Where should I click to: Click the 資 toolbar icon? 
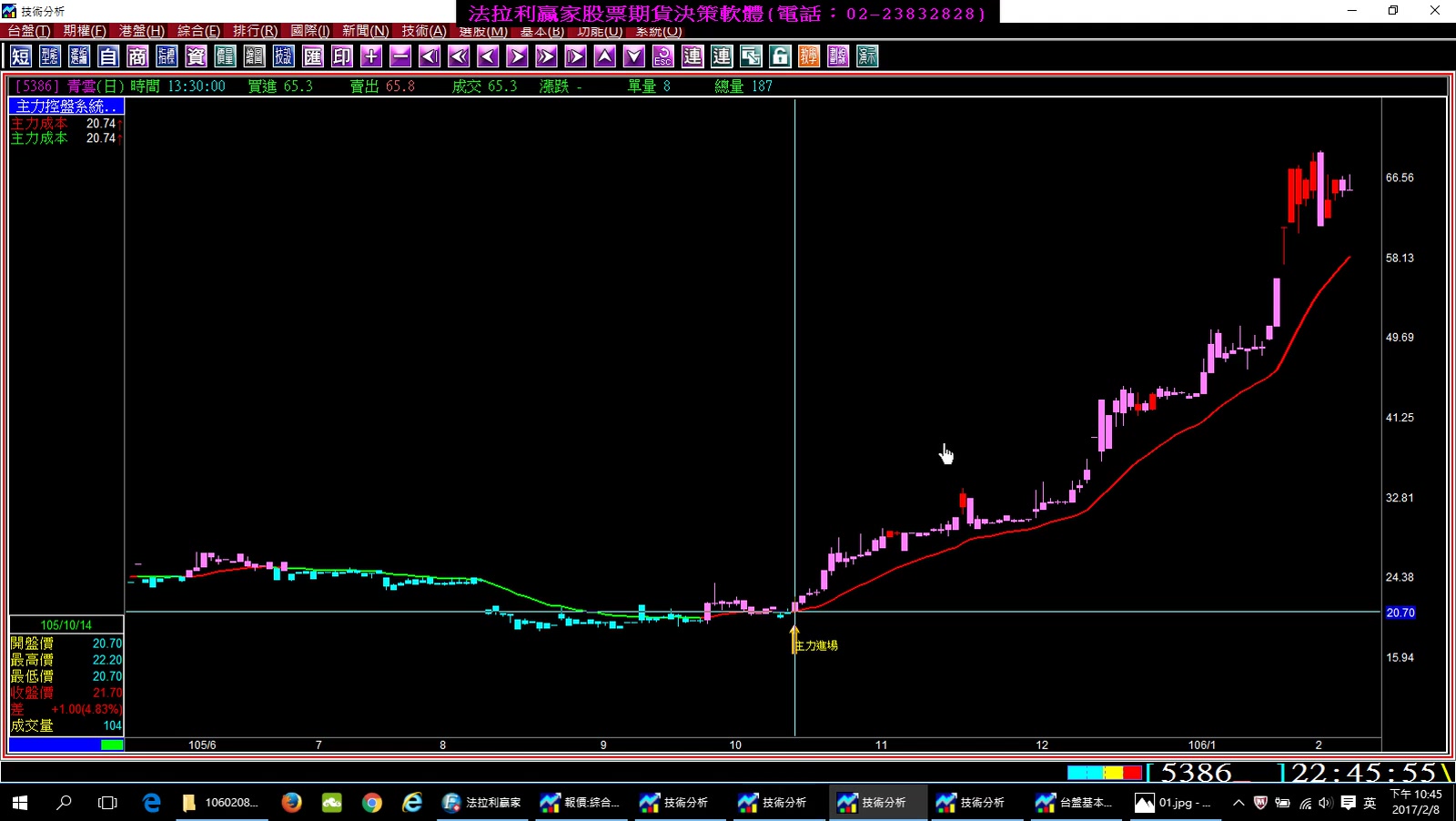pyautogui.click(x=196, y=56)
